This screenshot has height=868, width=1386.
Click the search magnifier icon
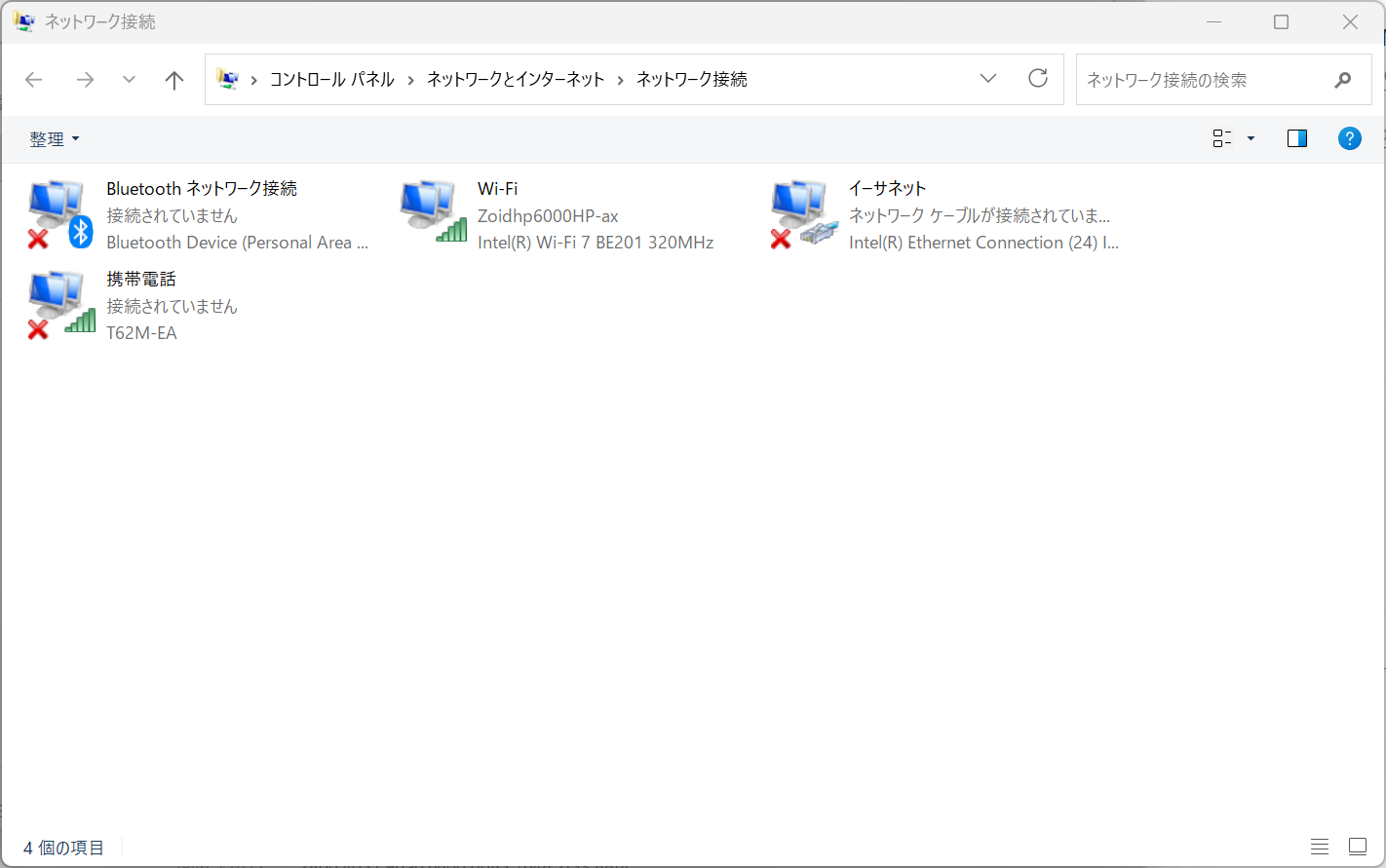[1343, 80]
